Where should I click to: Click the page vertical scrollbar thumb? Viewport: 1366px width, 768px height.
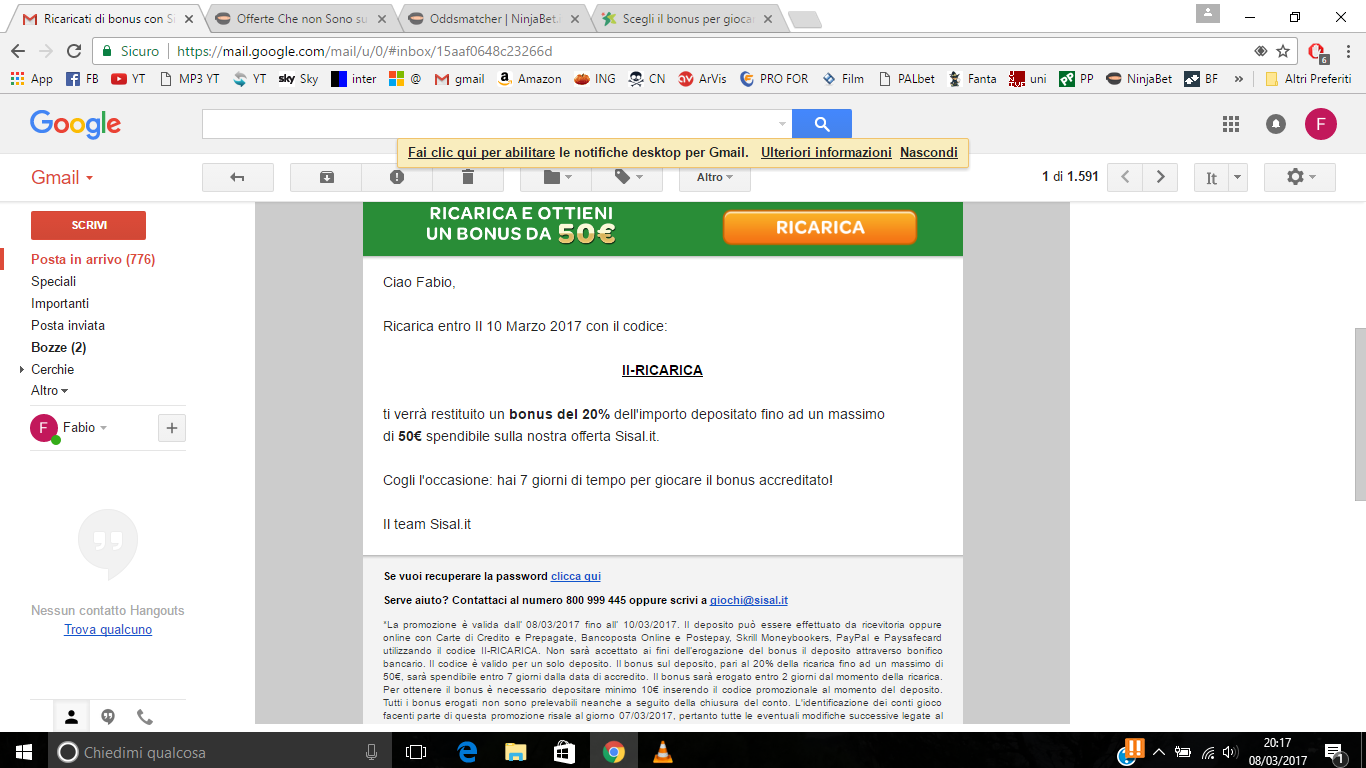tap(1358, 413)
